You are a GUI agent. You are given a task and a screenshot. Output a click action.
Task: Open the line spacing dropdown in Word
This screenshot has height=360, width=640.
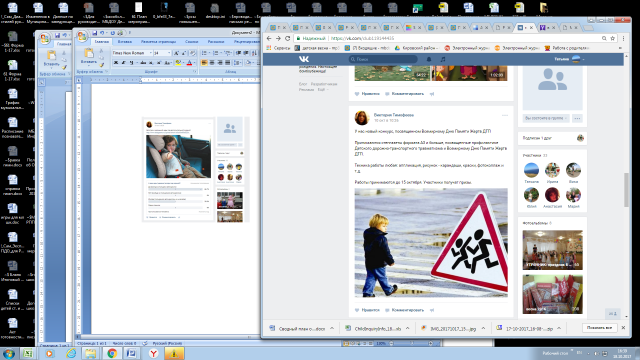coord(238,63)
